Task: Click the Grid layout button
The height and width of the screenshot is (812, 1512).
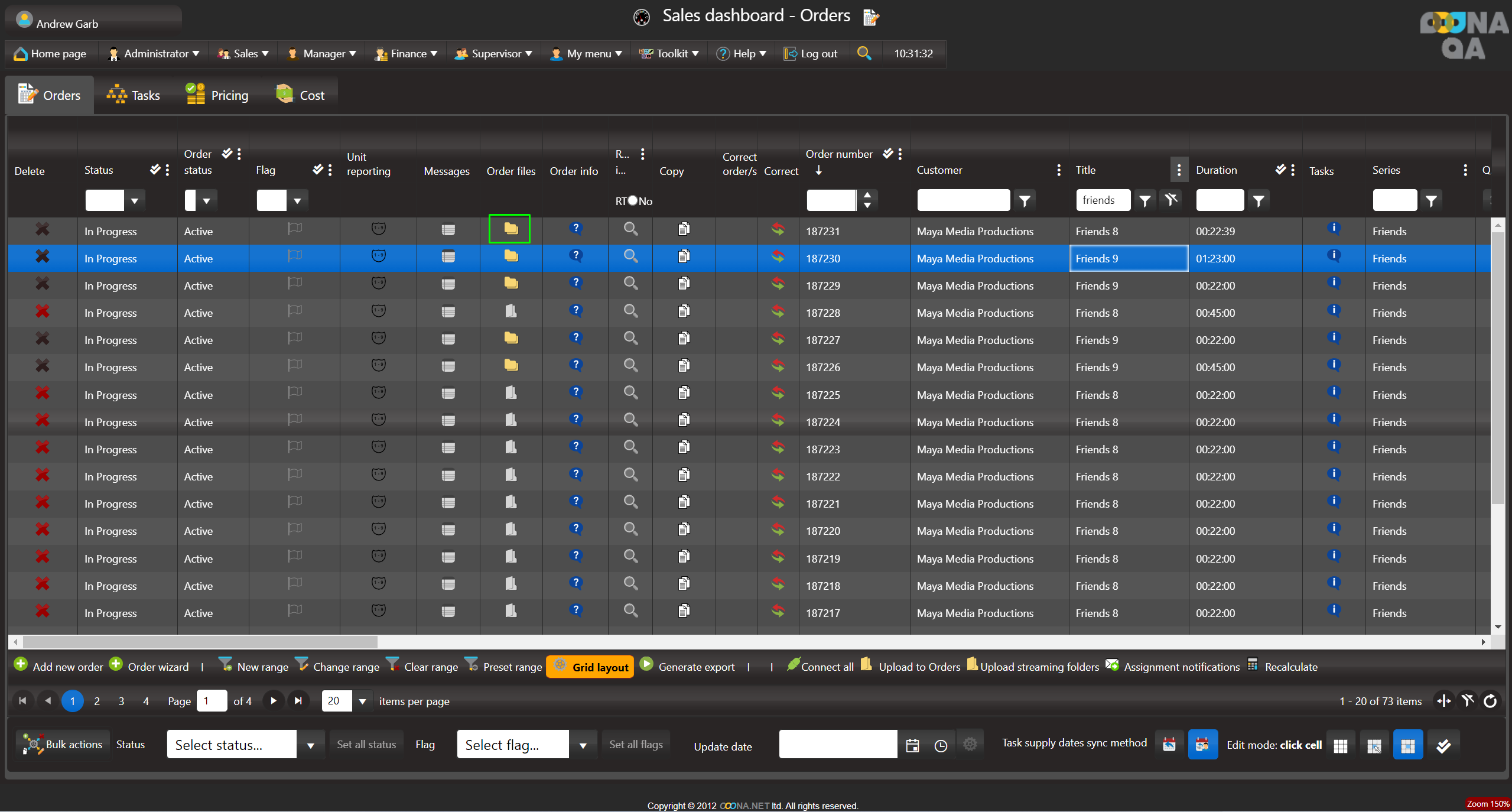Action: pos(590,667)
